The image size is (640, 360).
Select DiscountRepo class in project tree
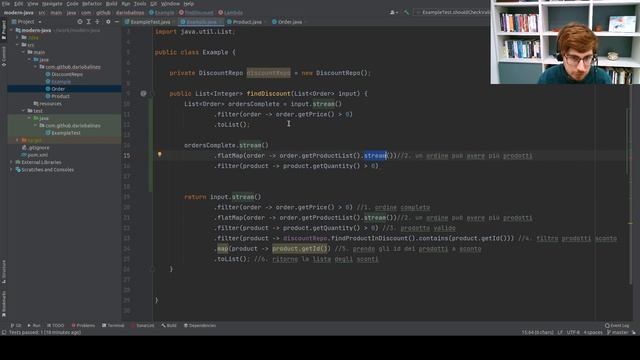point(64,74)
